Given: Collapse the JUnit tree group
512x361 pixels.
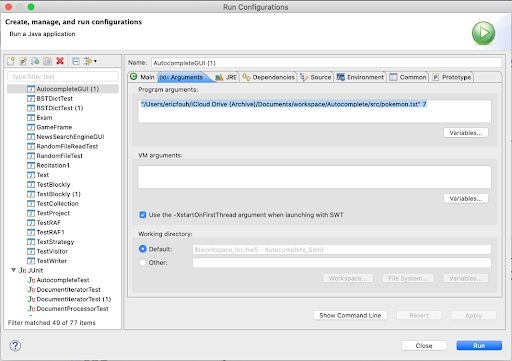Looking at the screenshot, I should (x=13, y=270).
